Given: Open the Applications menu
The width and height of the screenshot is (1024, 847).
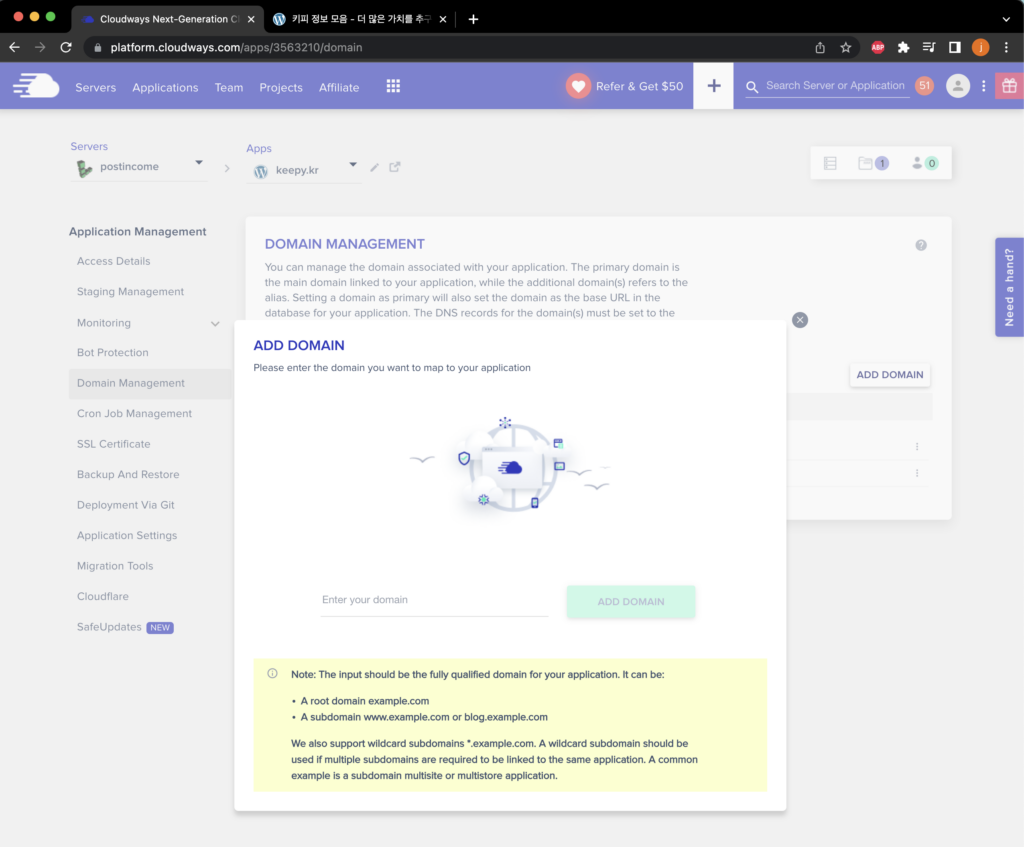Looking at the screenshot, I should [x=165, y=88].
